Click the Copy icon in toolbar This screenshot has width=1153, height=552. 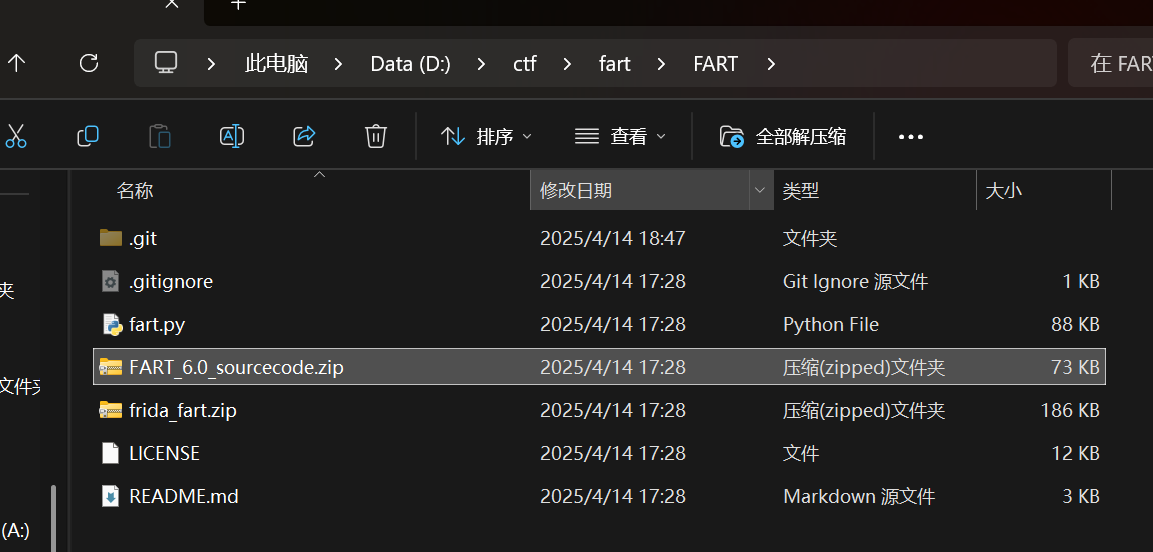[x=88, y=136]
